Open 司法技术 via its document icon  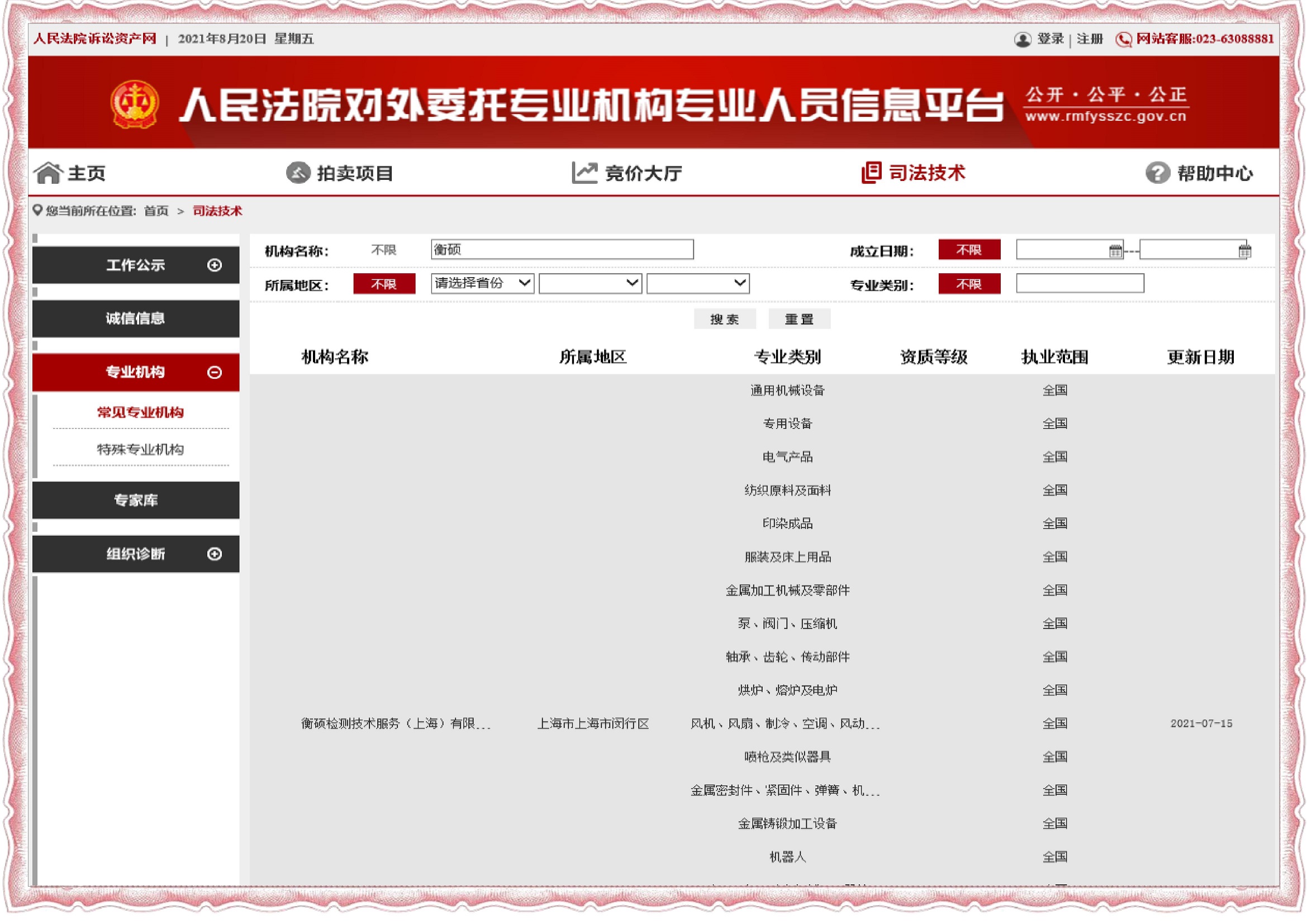coord(872,173)
